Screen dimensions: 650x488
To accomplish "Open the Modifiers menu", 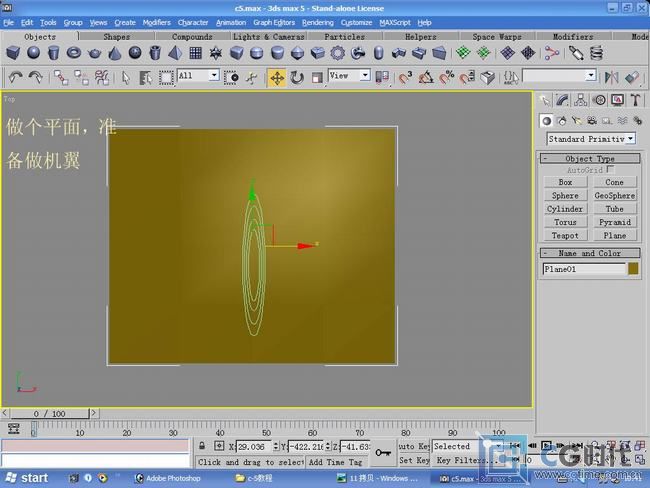I will coord(156,22).
